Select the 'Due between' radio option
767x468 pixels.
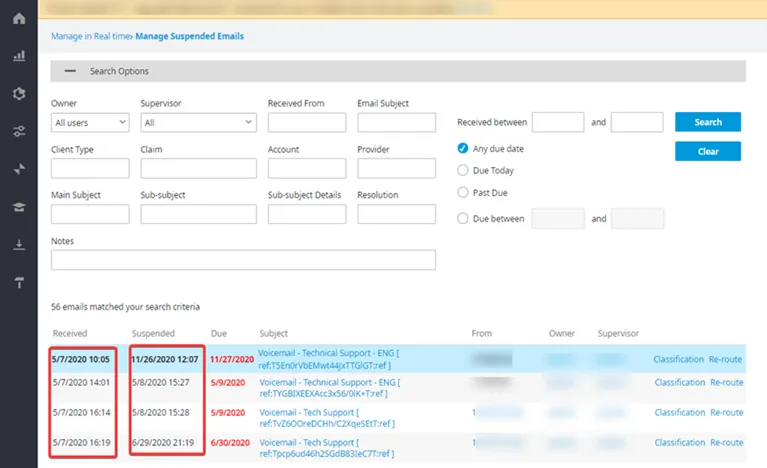[x=462, y=218]
